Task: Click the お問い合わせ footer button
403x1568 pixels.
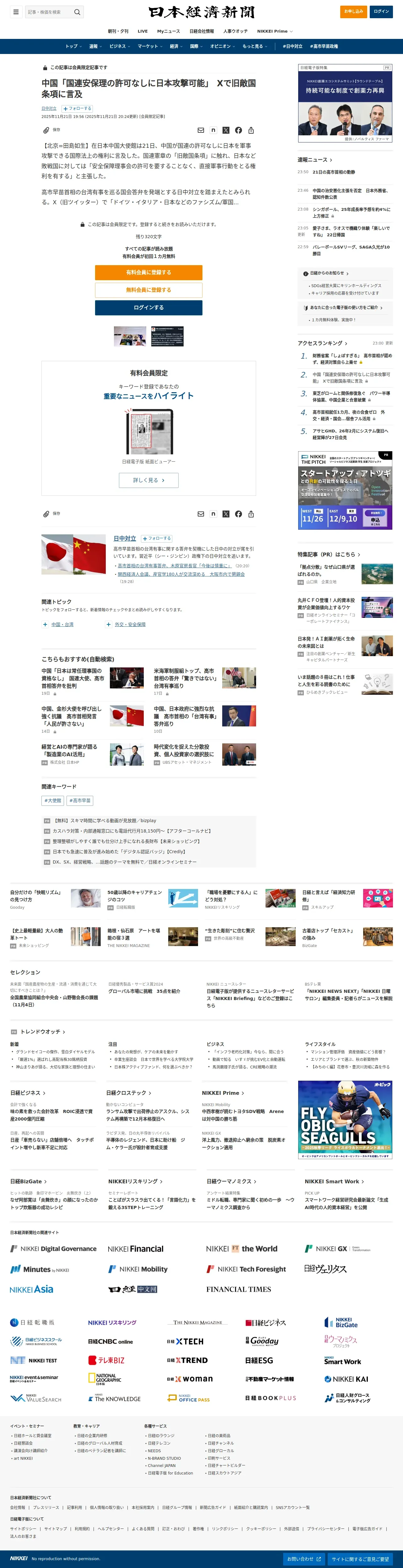Action: 304,1558
